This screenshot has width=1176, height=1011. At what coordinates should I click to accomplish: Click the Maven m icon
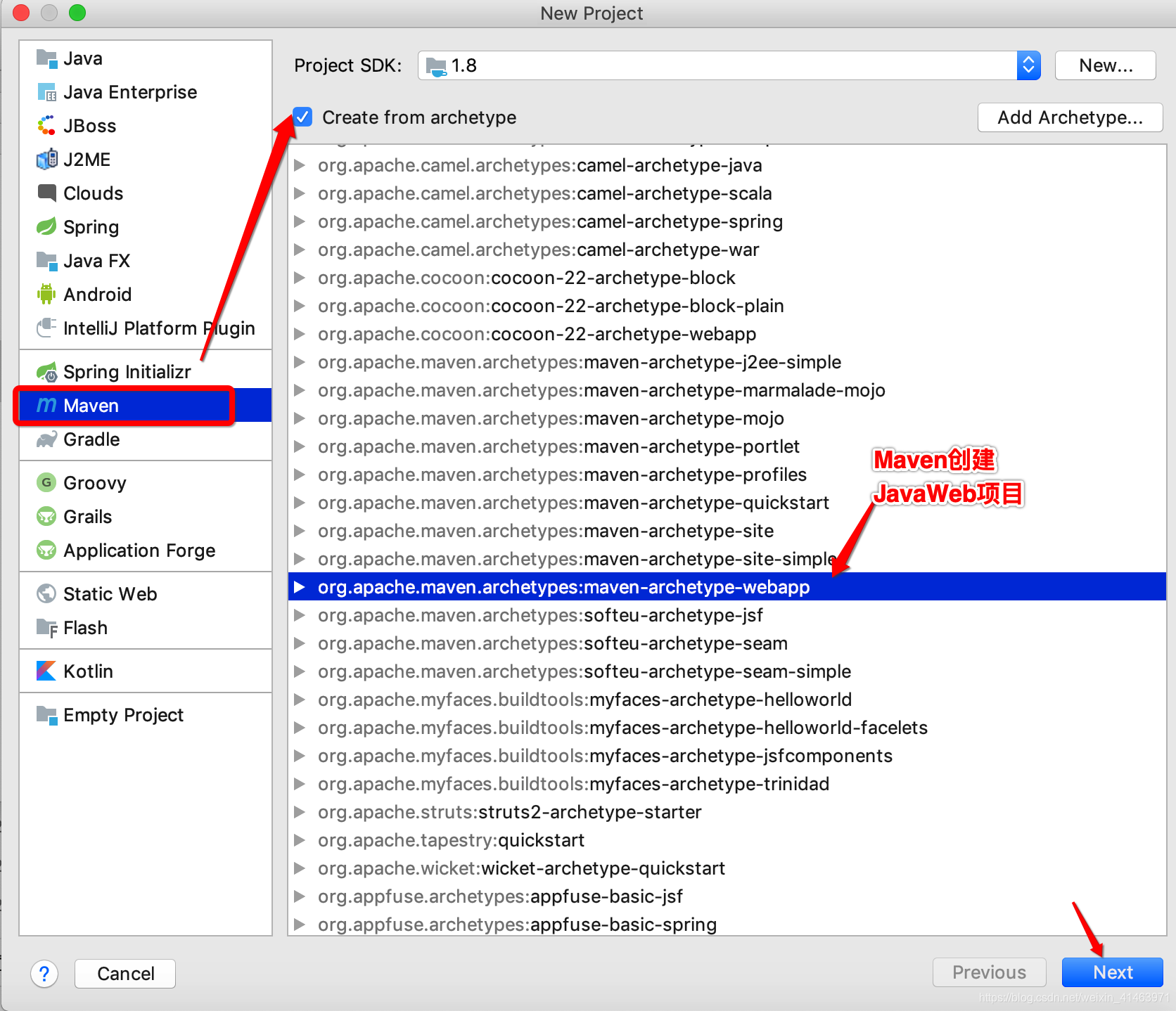[x=46, y=406]
